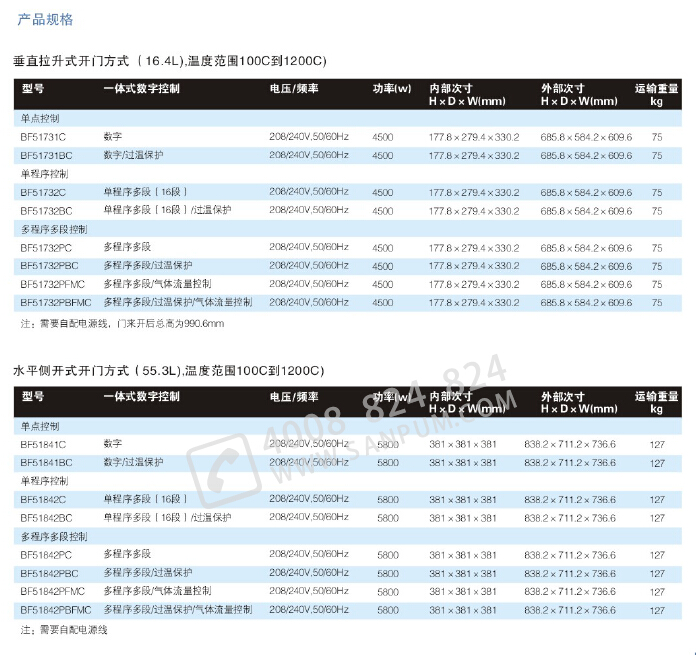The image size is (696, 655).
Task: Select the BF51732C row label
Action: [43, 192]
